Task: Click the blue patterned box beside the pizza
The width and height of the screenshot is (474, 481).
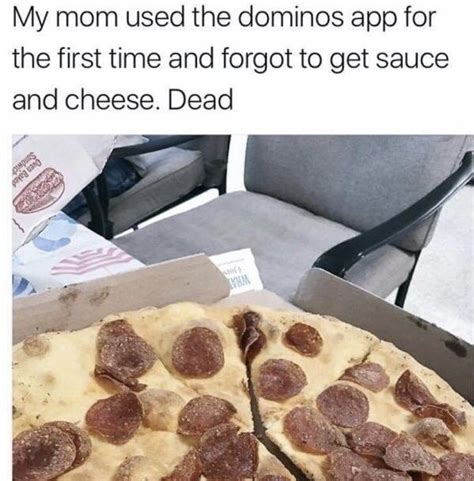Action: [x=67, y=253]
